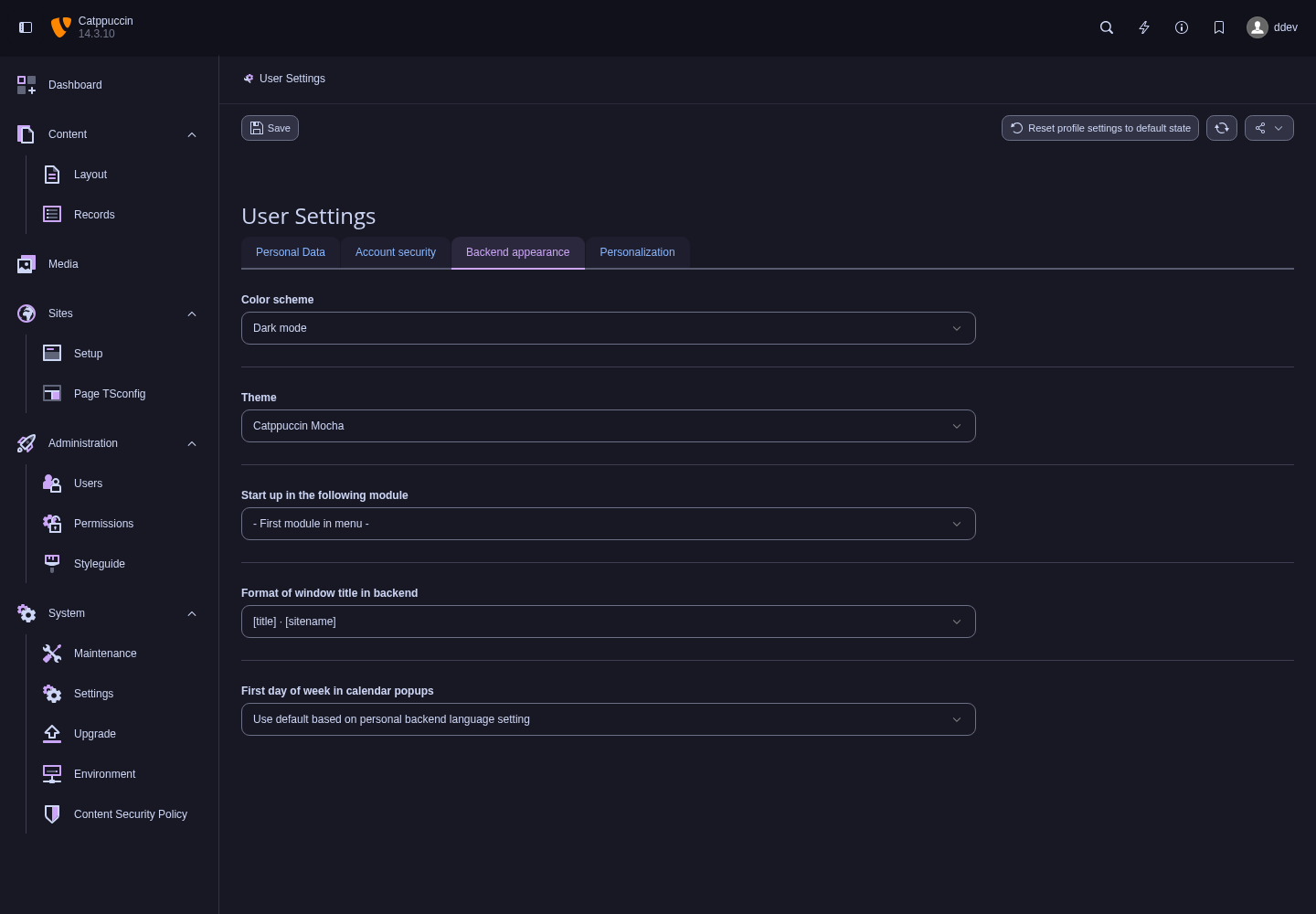
Task: Open the Permissions module
Action: click(x=122, y=524)
